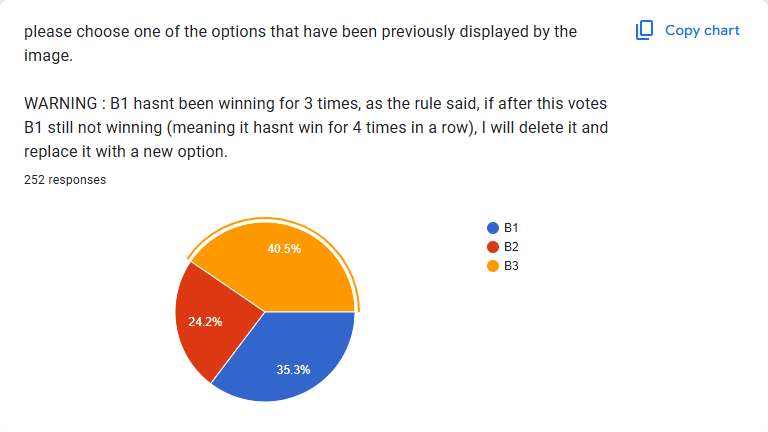Click the red B2 legend dot
Screen dimensions: 768x432
(x=492, y=247)
